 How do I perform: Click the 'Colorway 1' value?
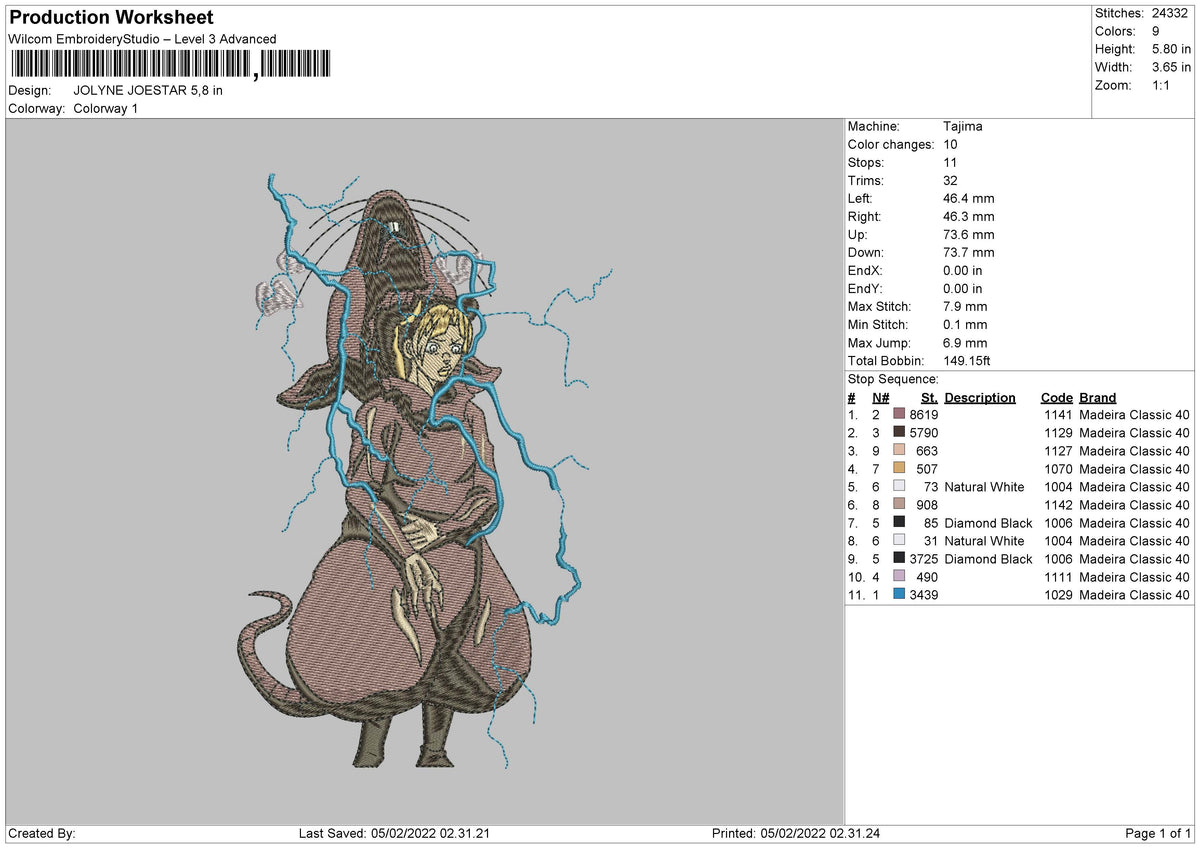point(106,108)
